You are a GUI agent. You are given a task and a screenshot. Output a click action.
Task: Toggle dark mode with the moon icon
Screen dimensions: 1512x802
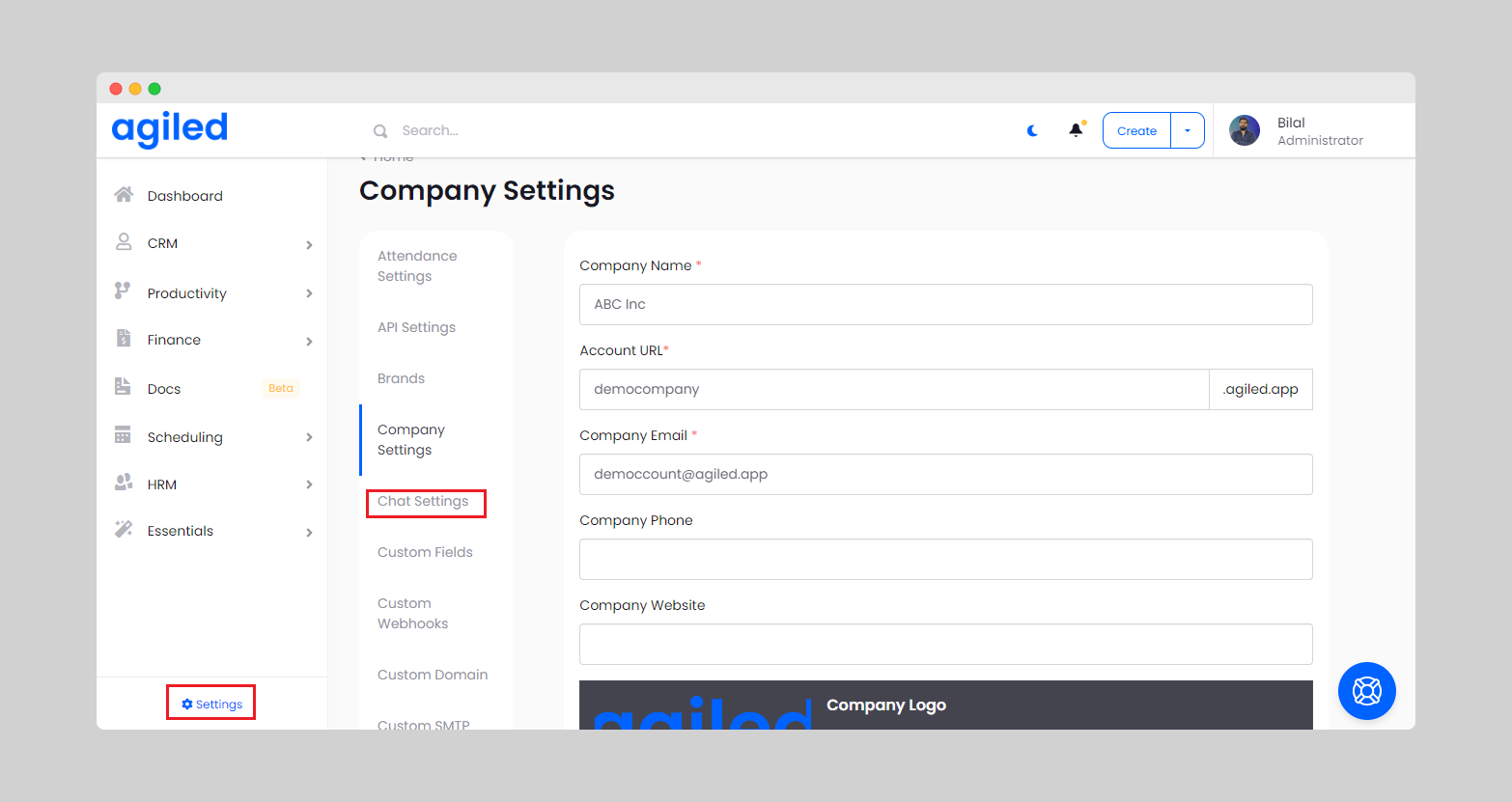pyautogui.click(x=1032, y=130)
